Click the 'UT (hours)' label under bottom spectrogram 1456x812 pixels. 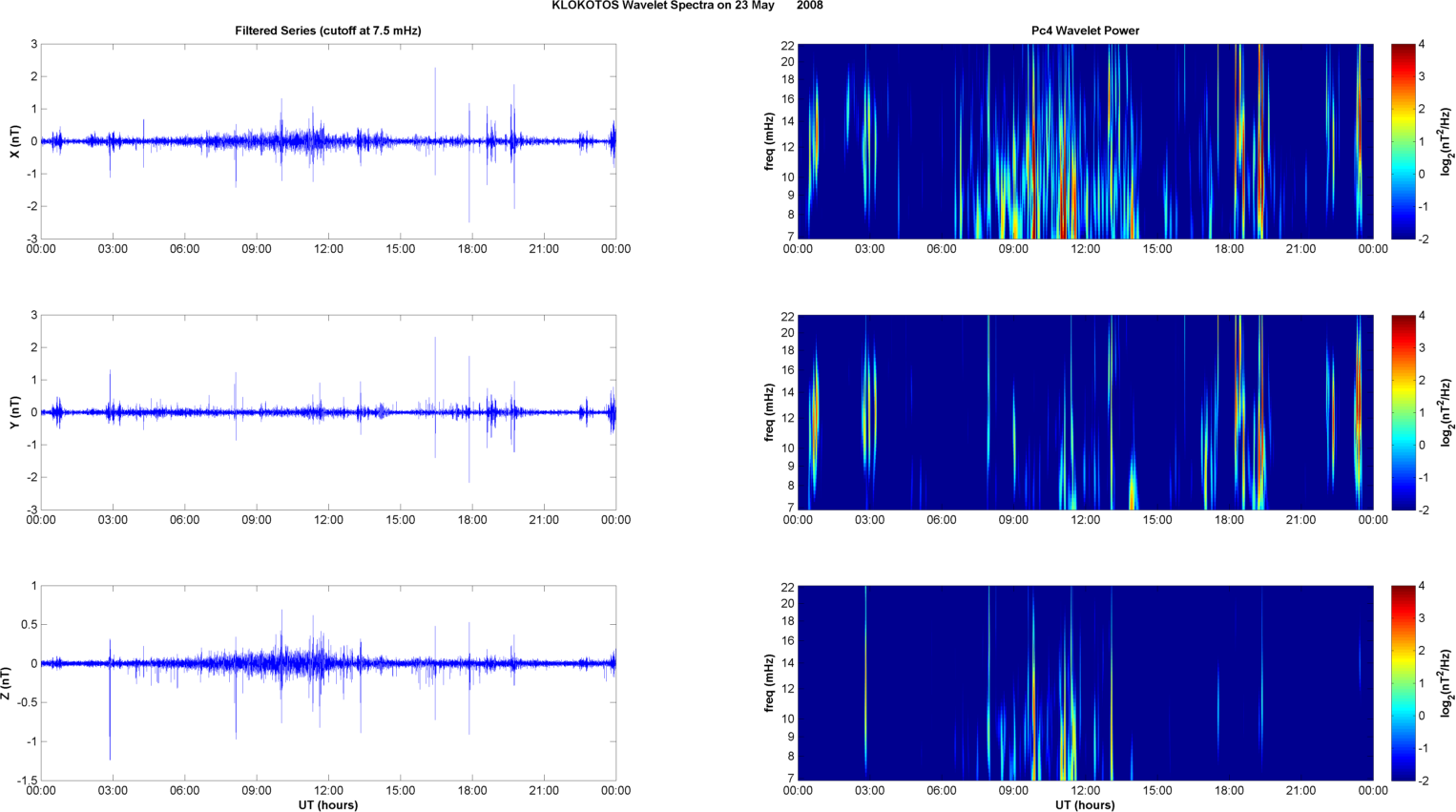coord(1085,805)
